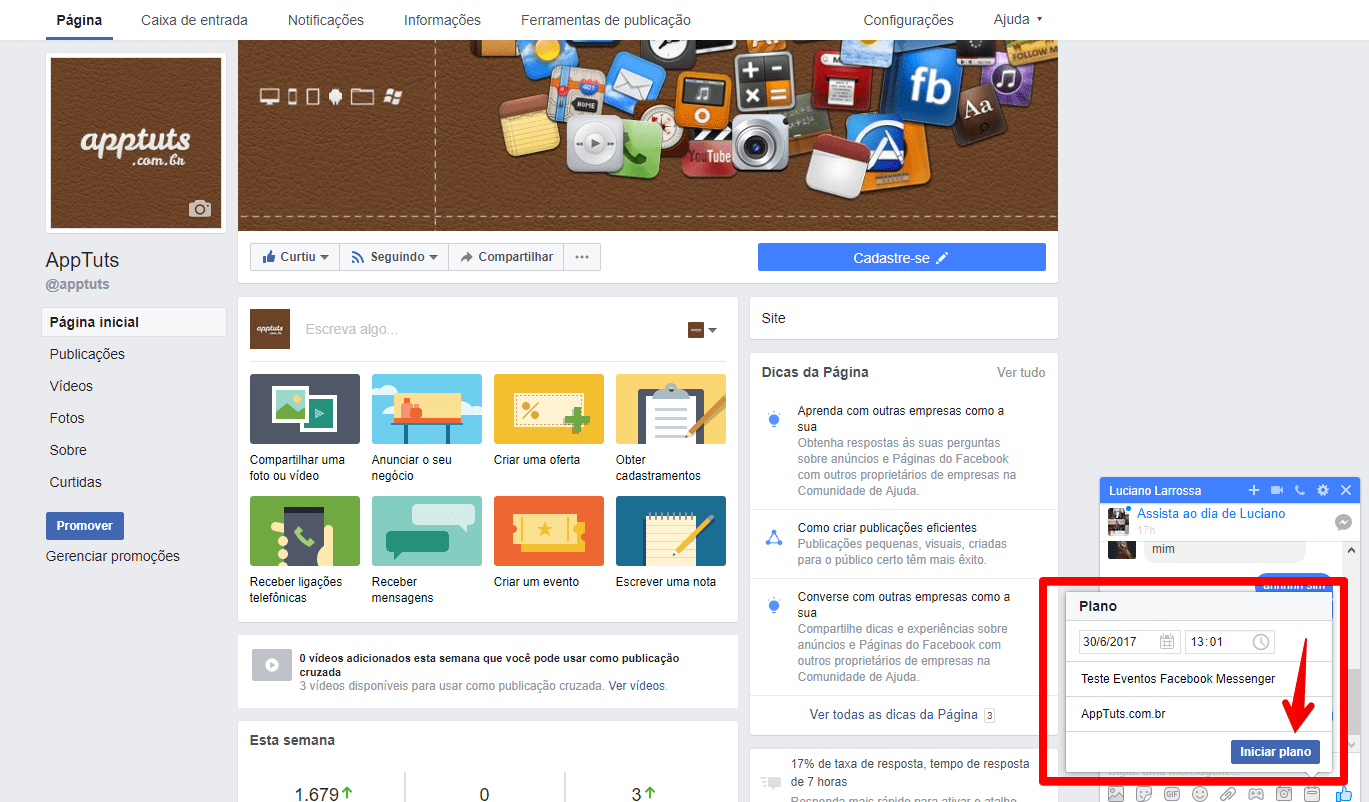1369x802 pixels.
Task: Take a photo with the chat camera icon
Action: point(1284,794)
